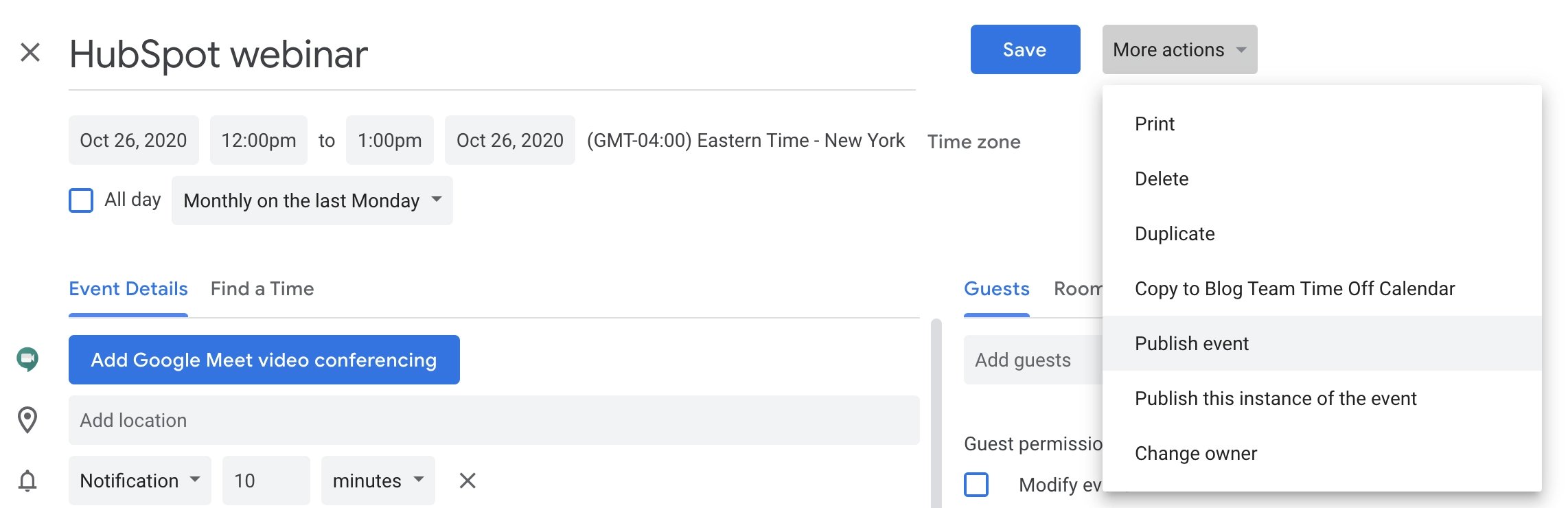Open the recurrence dropdown Monthly on last Monday
The image size is (1568, 508).
pyautogui.click(x=312, y=200)
